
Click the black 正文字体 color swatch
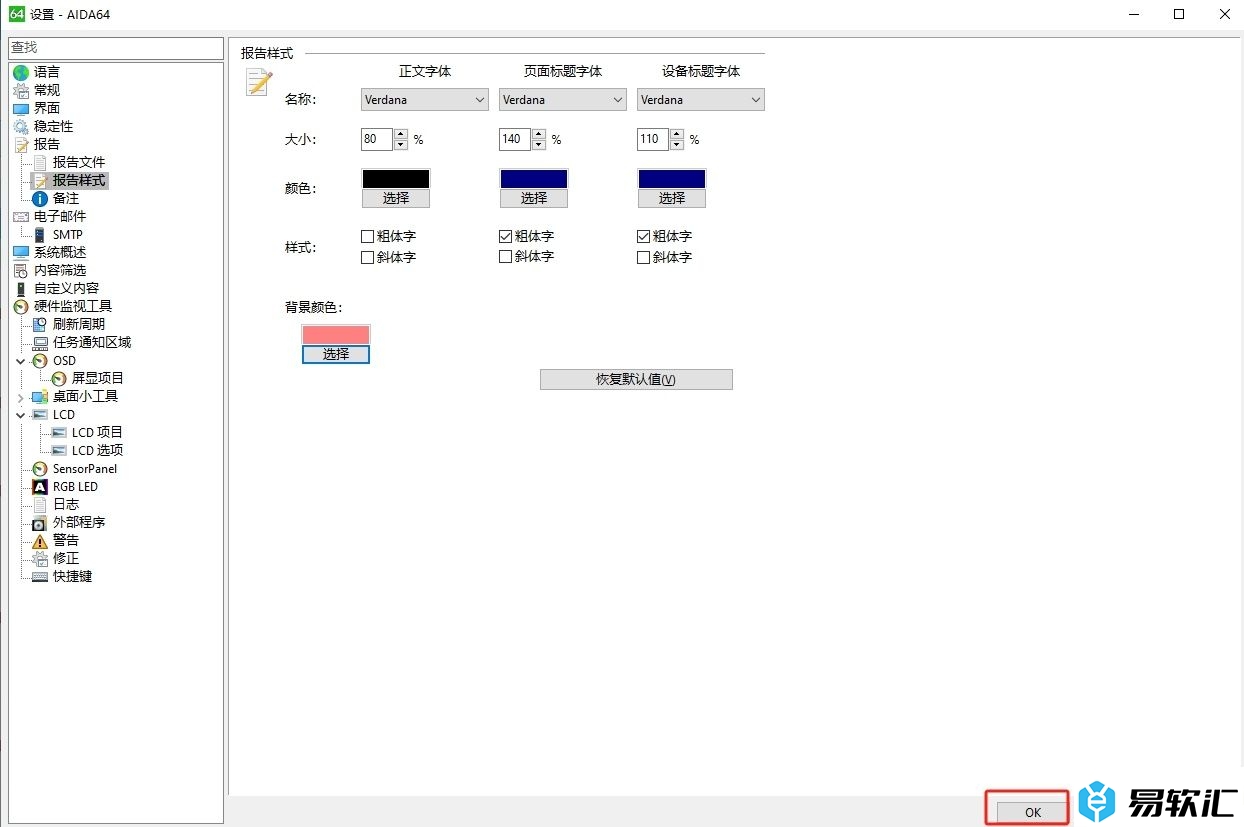pyautogui.click(x=396, y=179)
